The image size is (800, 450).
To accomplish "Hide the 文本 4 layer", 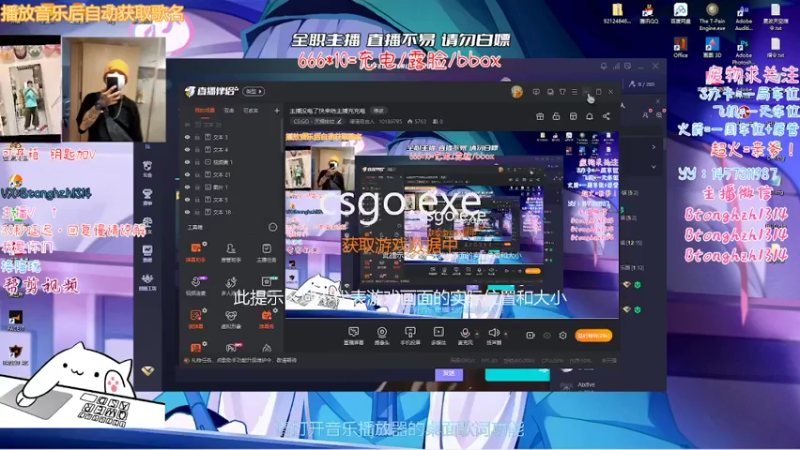I will coord(187,149).
